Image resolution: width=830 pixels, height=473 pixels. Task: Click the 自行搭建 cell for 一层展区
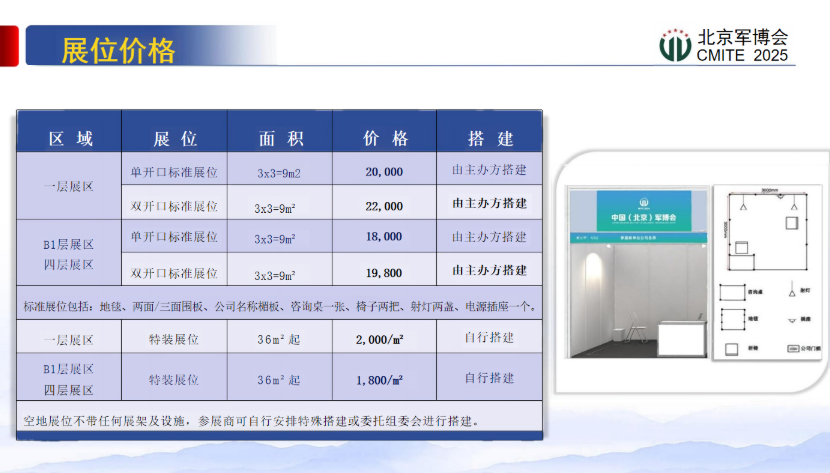click(490, 338)
